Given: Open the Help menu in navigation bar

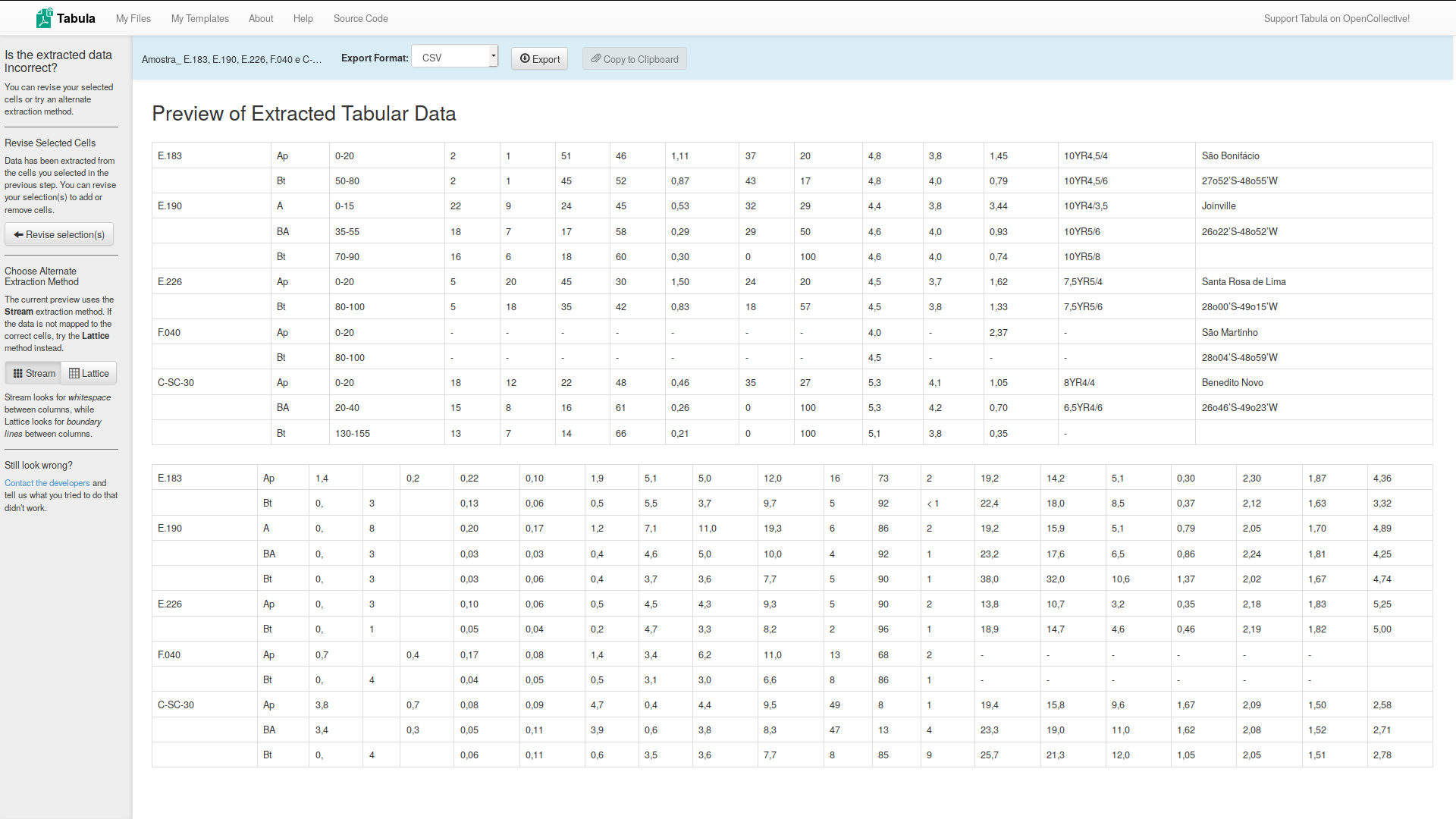Looking at the screenshot, I should point(303,18).
